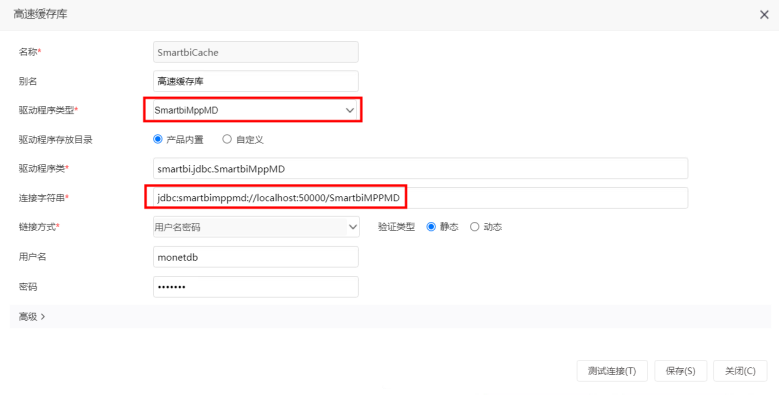This screenshot has width=780, height=395.
Task: Close the 高速缓存库 dialog with the X icon
Action: (764, 14)
